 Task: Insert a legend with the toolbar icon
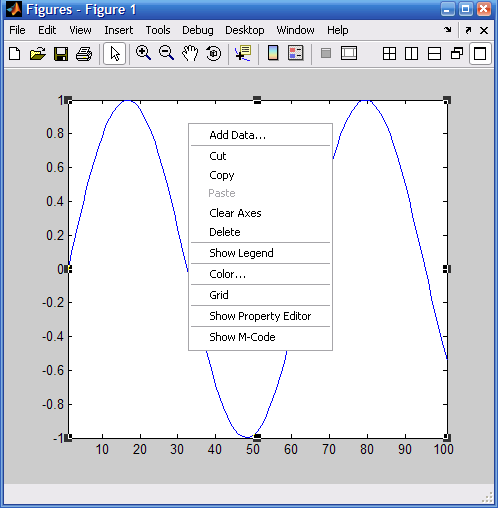click(296, 53)
